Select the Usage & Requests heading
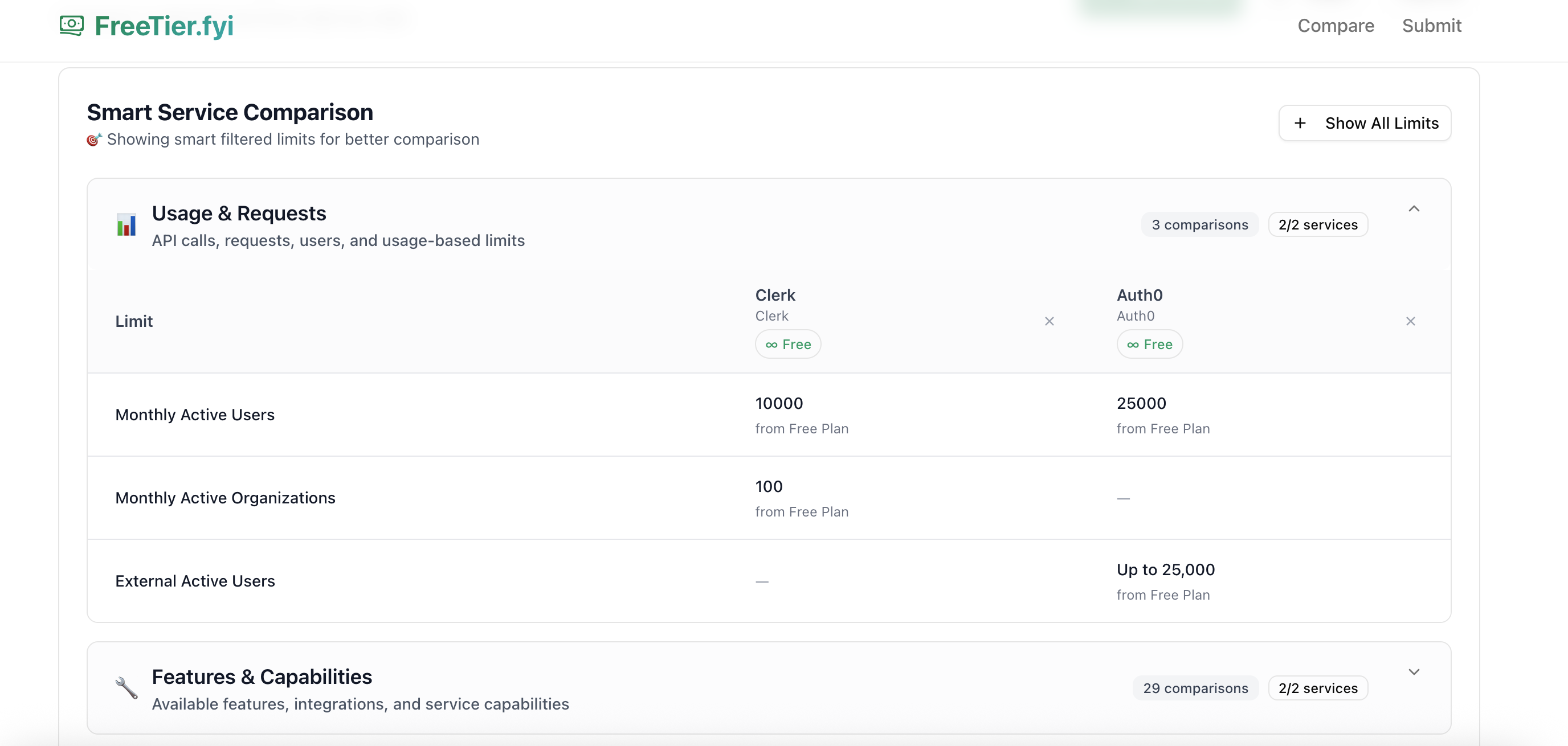 pyautogui.click(x=239, y=214)
